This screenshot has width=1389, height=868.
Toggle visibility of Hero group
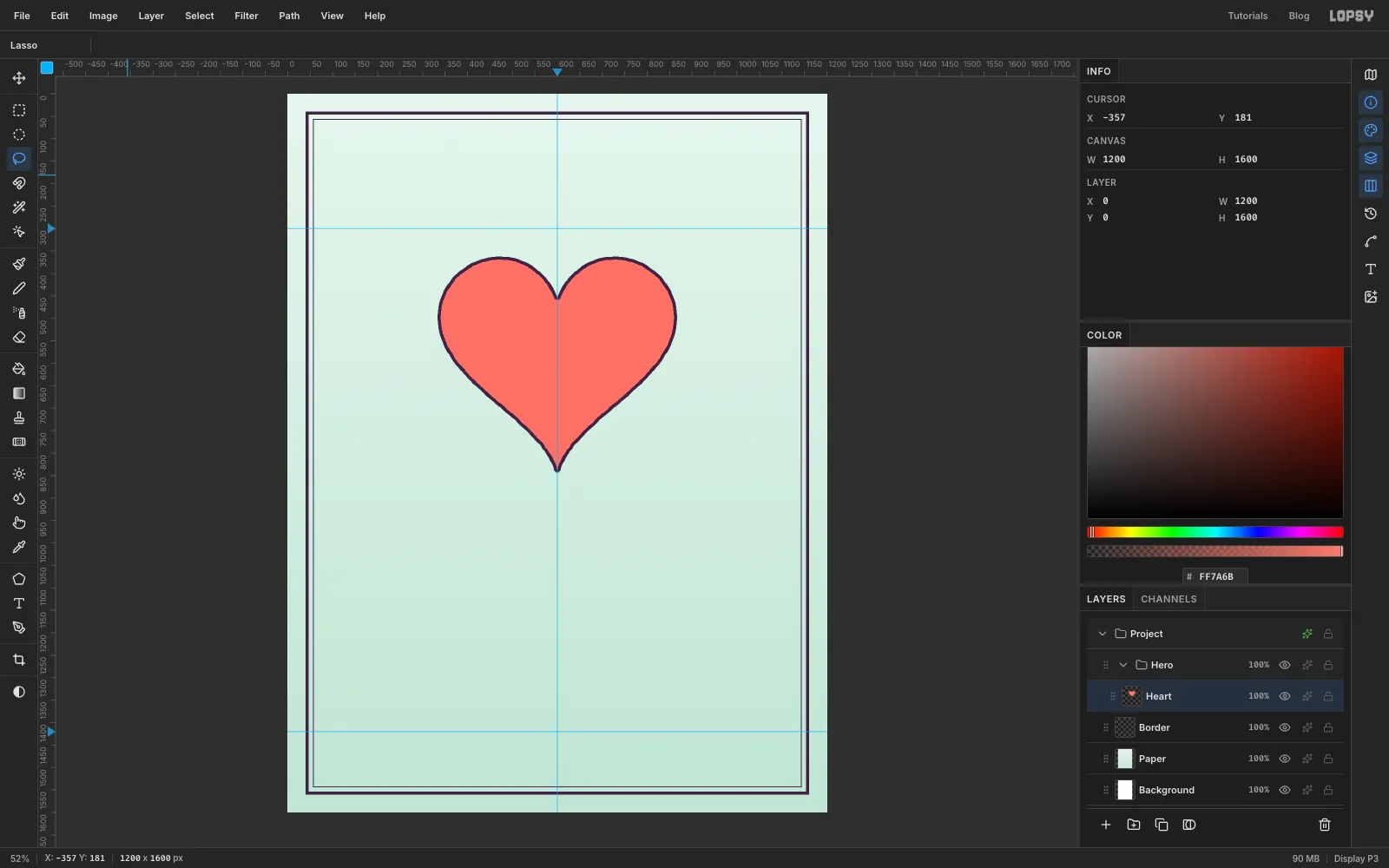coord(1285,665)
